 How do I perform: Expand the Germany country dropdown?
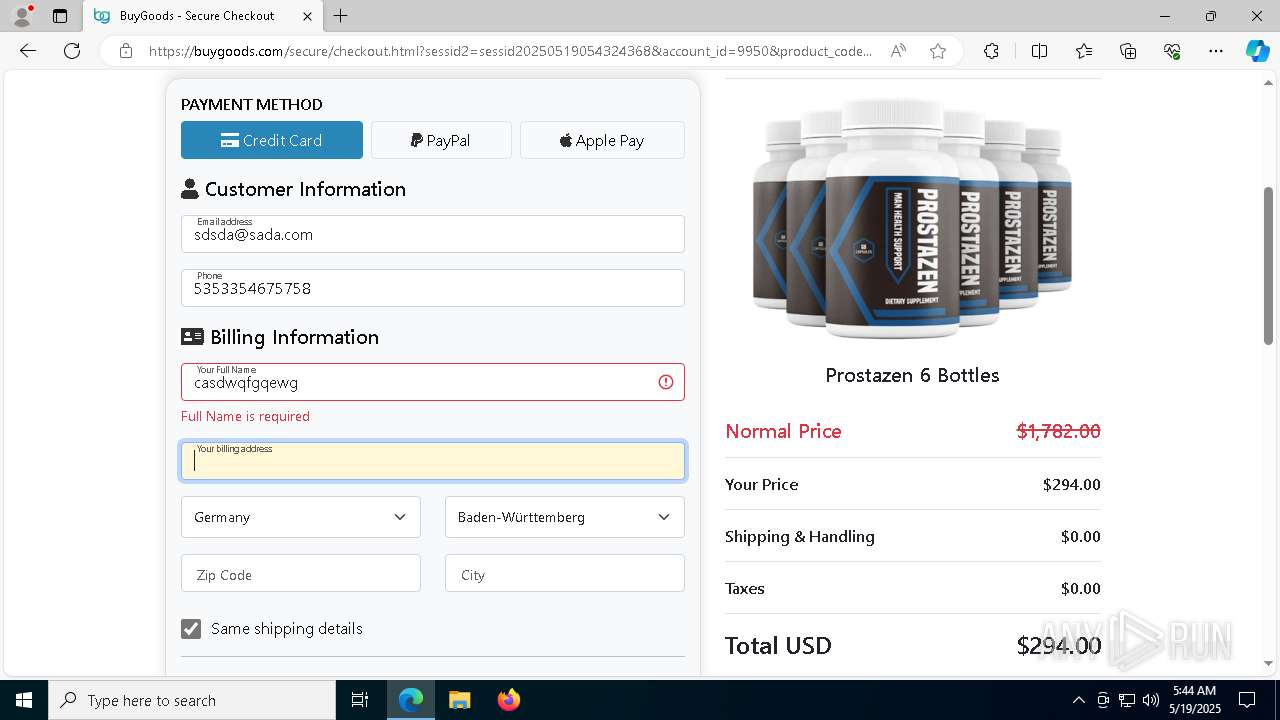[x=301, y=517]
